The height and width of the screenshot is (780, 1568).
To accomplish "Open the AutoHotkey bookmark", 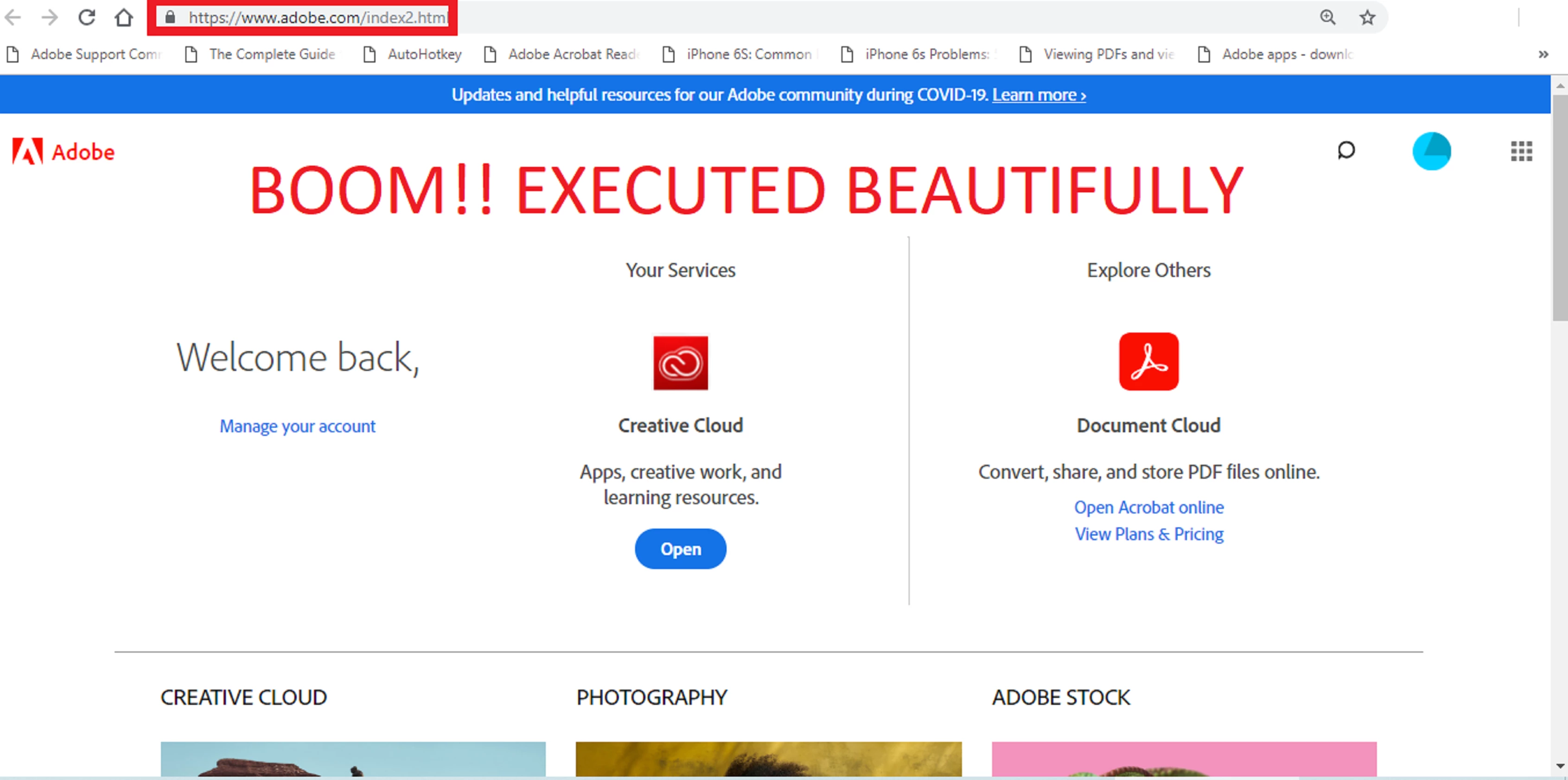I will (x=413, y=54).
